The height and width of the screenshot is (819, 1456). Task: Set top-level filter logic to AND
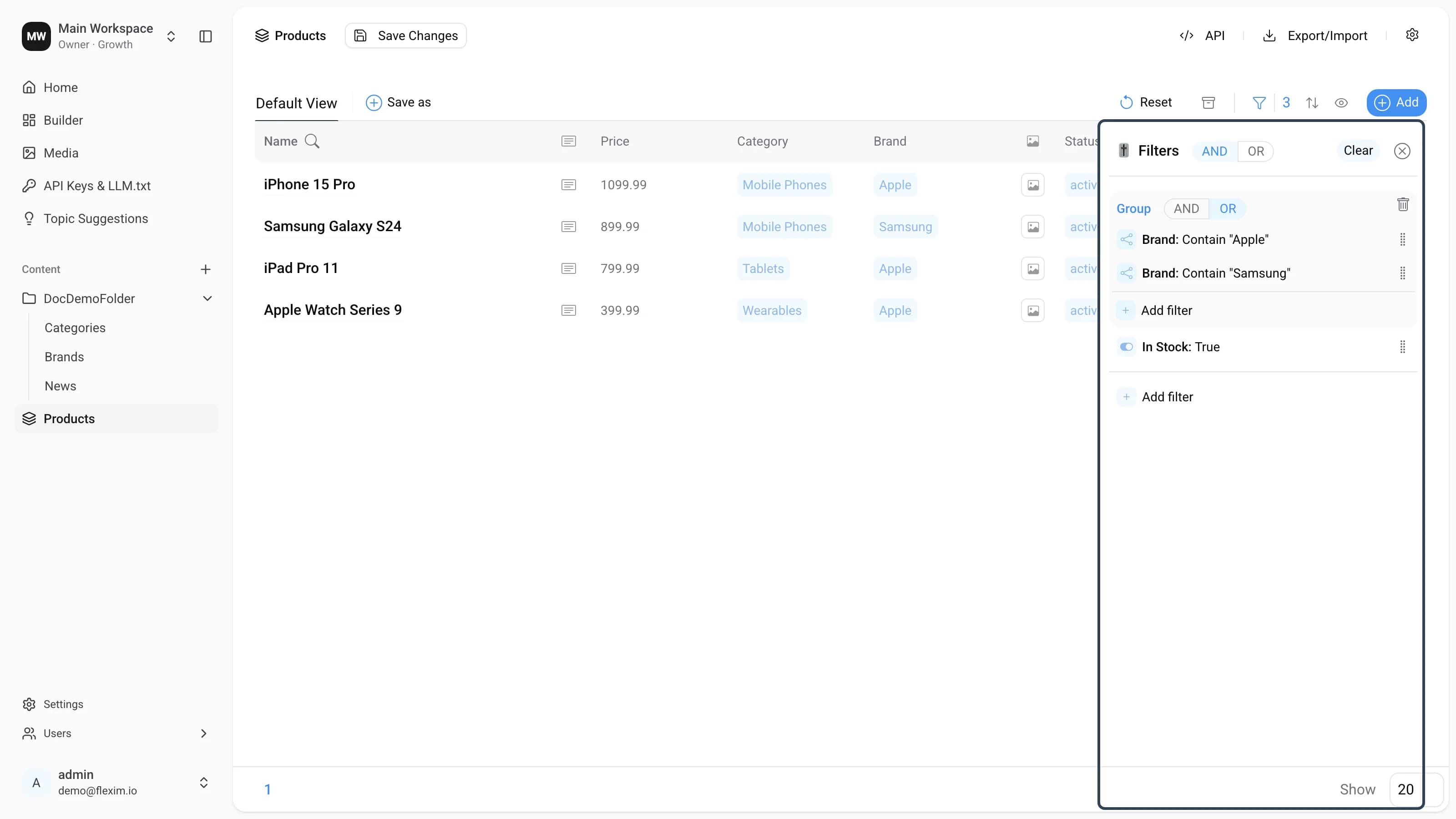tap(1214, 152)
